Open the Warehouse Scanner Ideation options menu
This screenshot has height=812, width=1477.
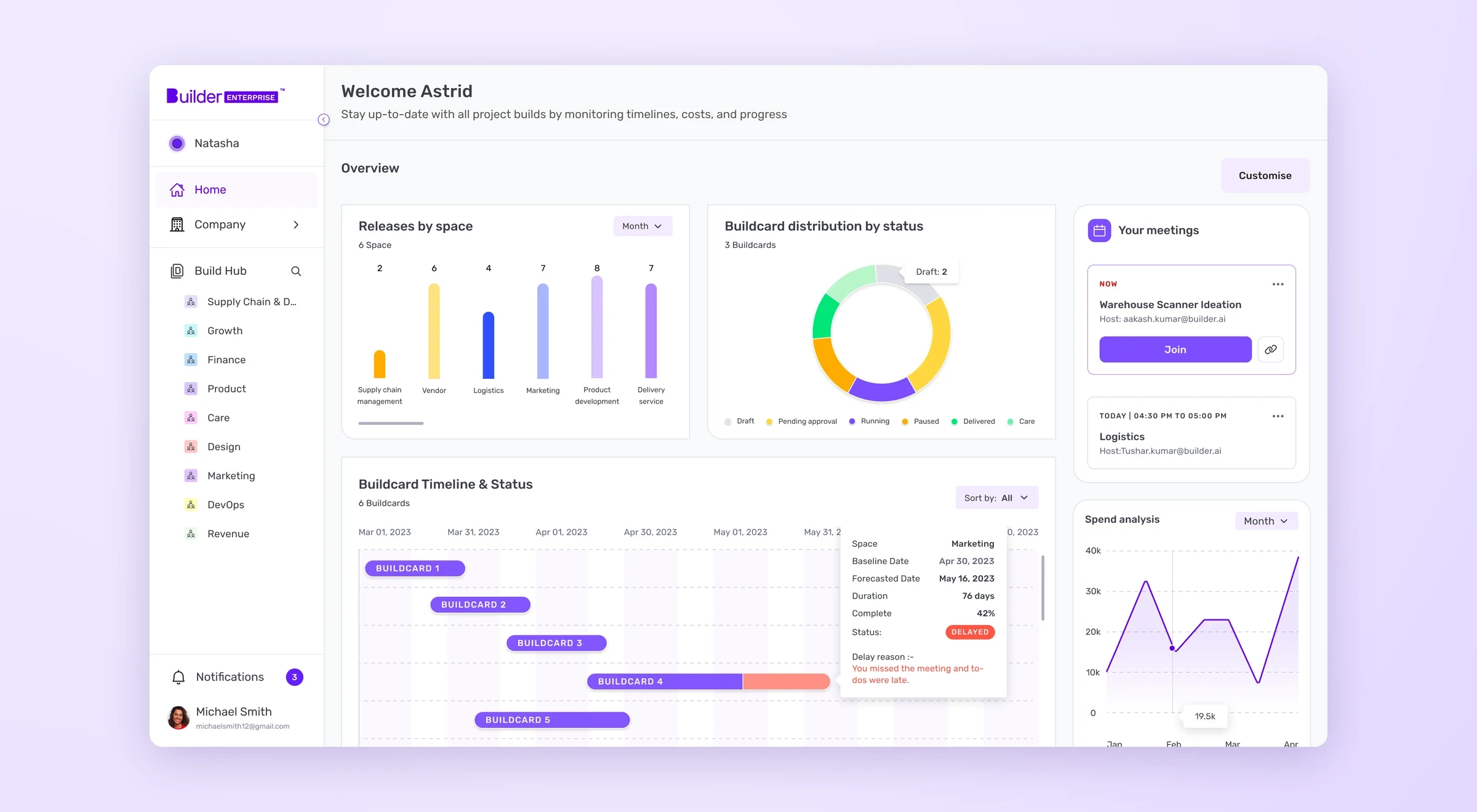click(x=1278, y=284)
